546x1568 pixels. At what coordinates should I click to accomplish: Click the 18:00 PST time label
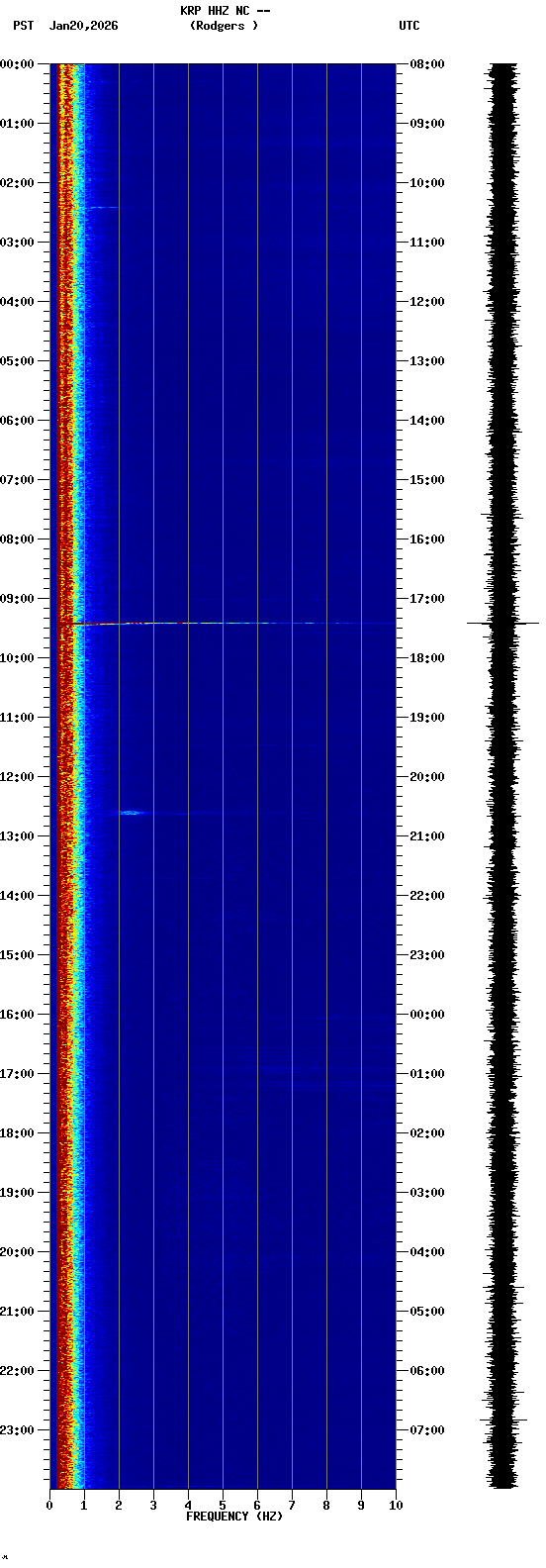coord(17,1133)
